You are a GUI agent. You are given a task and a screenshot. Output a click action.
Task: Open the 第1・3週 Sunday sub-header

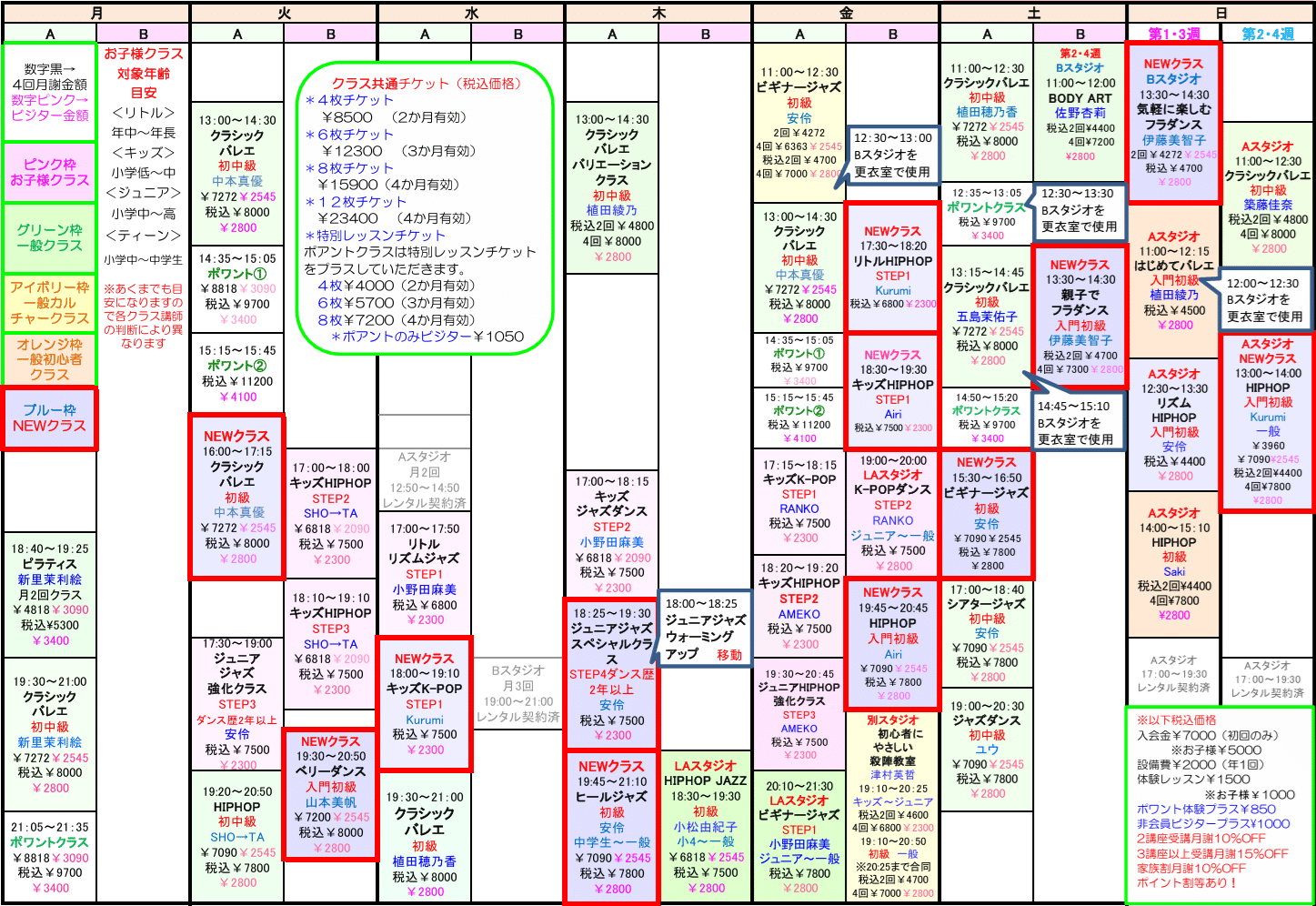[x=1173, y=34]
